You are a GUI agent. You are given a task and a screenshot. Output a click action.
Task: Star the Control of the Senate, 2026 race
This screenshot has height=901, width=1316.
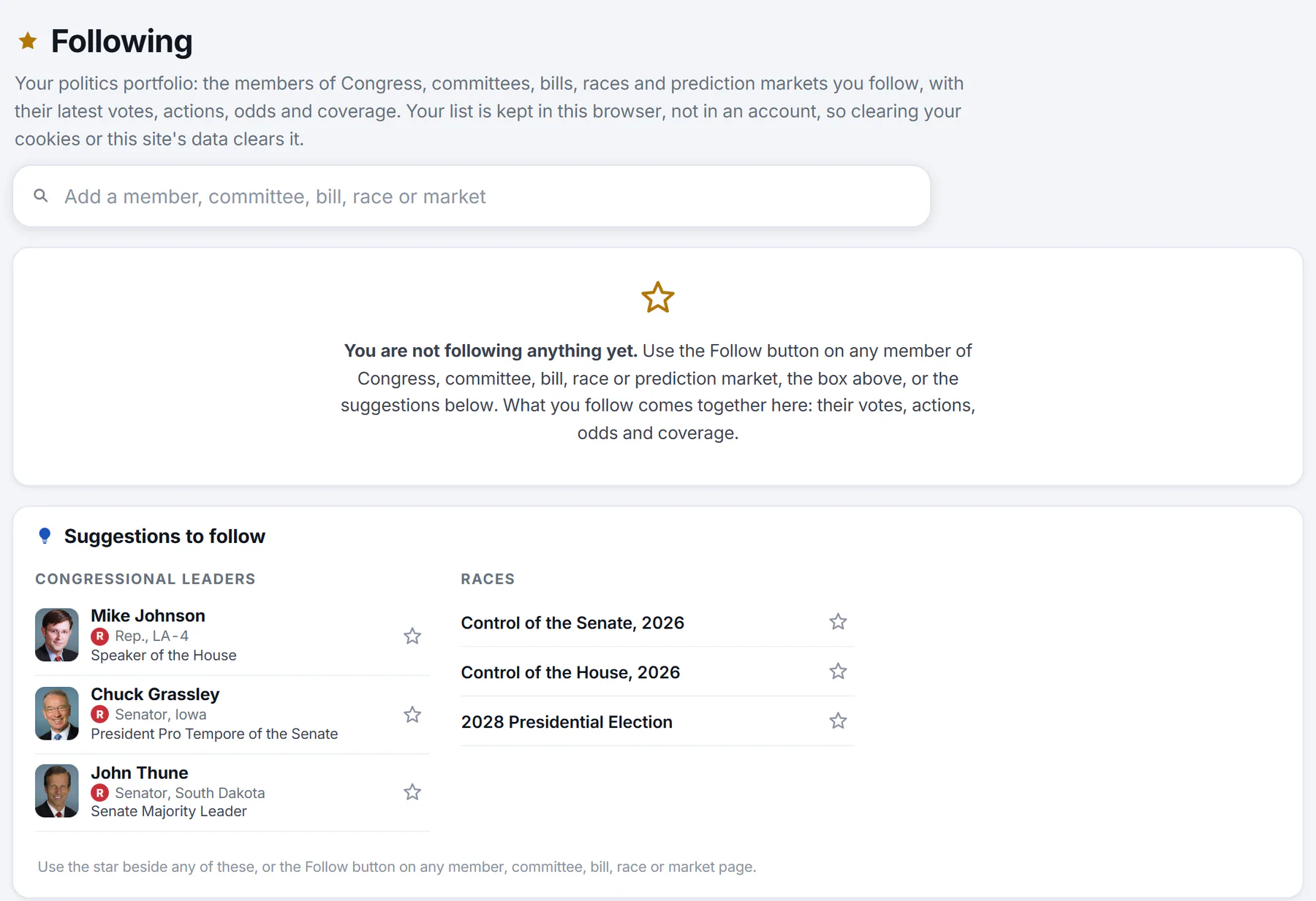pos(838,622)
